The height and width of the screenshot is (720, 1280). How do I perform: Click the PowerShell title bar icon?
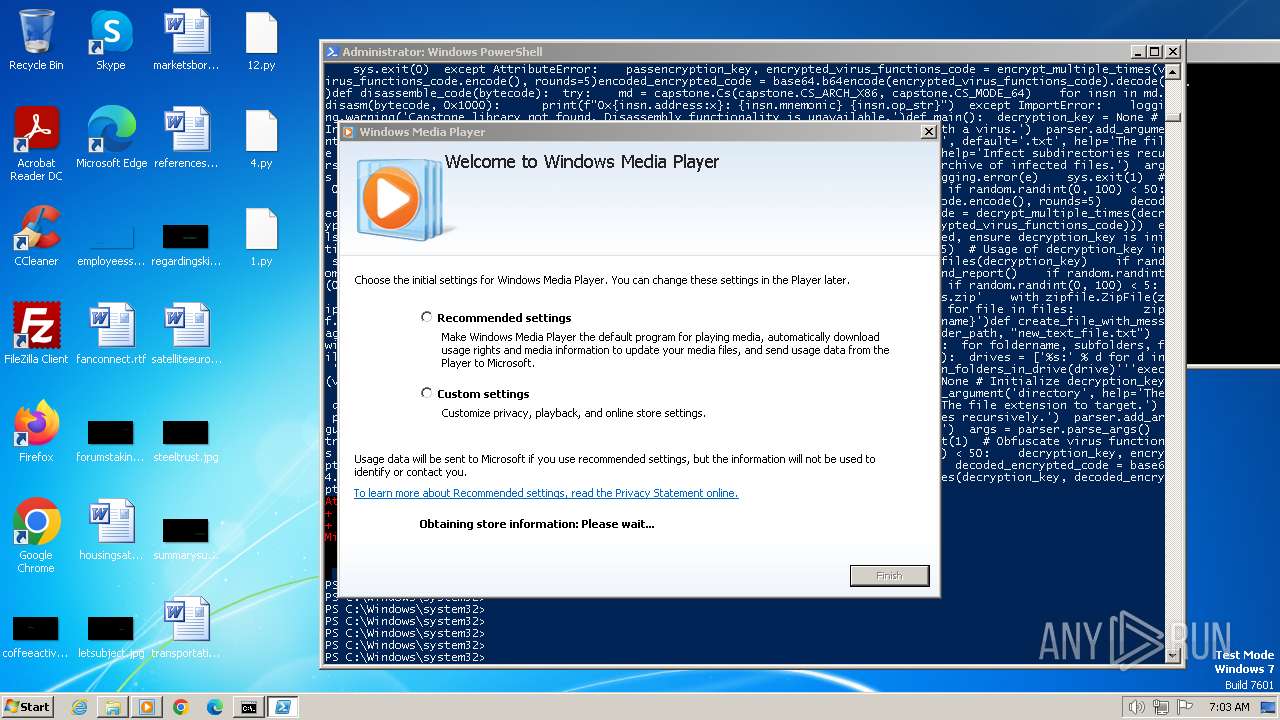[x=332, y=52]
